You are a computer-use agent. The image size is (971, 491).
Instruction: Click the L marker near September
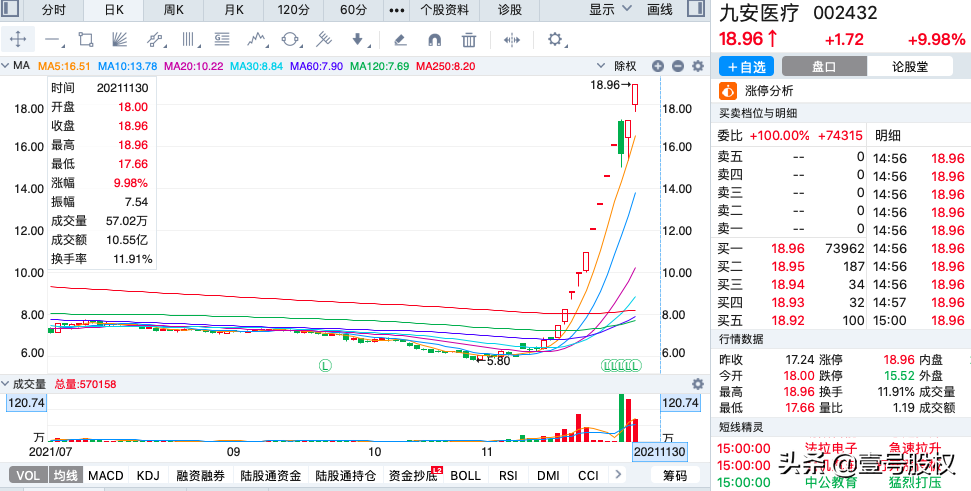[x=324, y=365]
